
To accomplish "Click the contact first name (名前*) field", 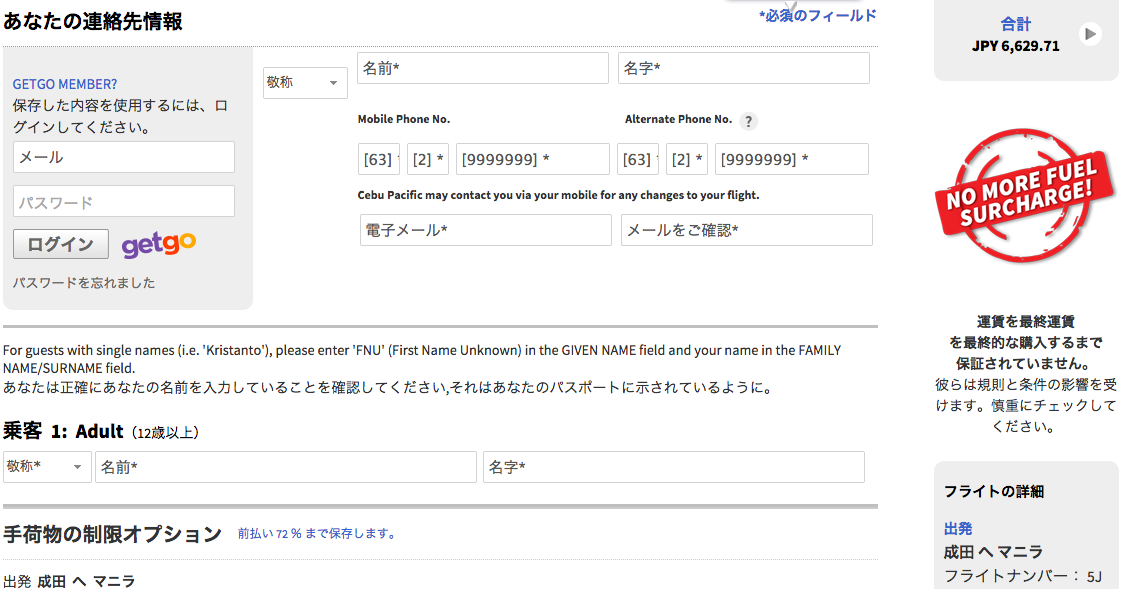I will (x=483, y=68).
